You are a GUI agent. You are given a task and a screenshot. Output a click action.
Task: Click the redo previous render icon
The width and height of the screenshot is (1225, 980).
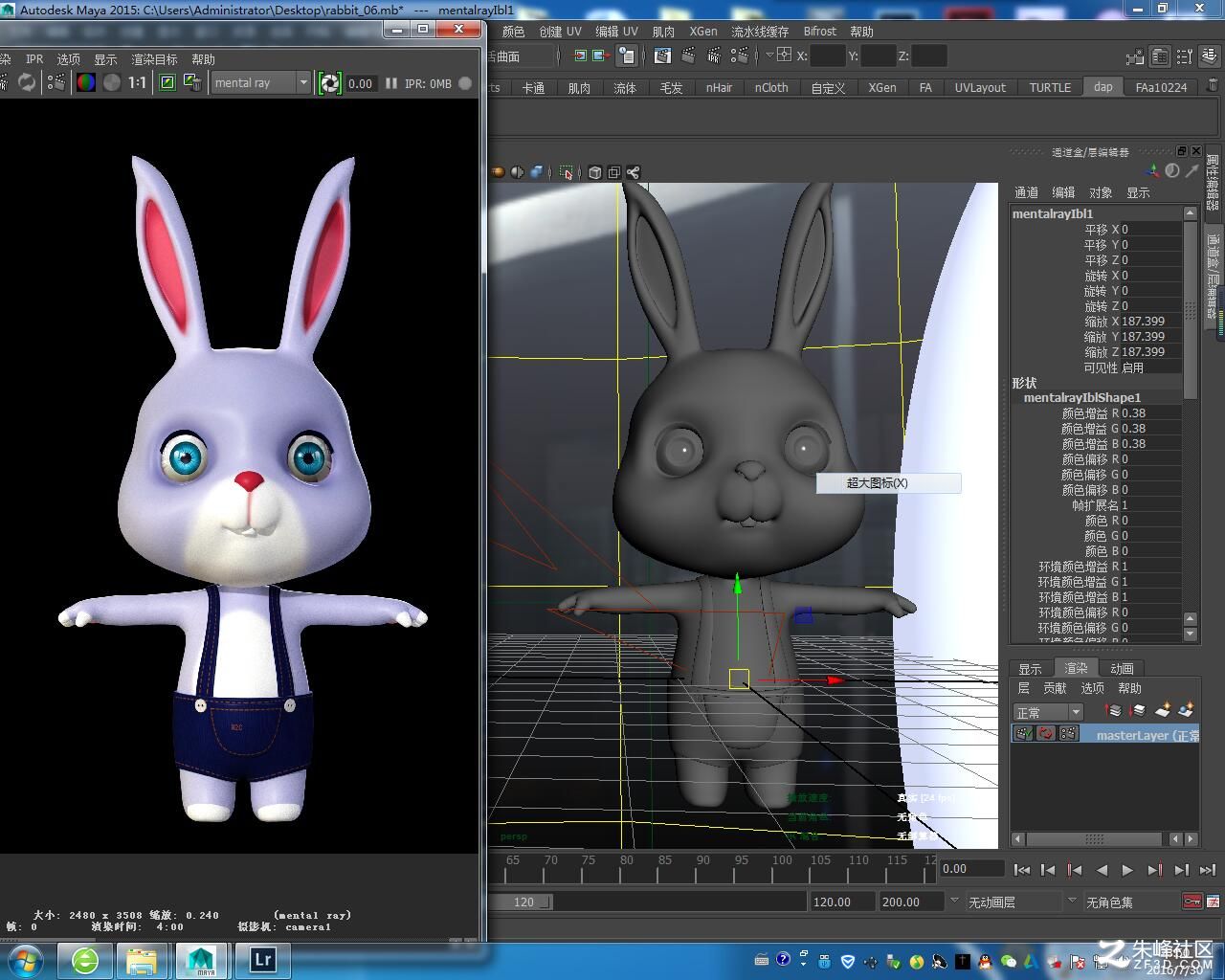27,82
